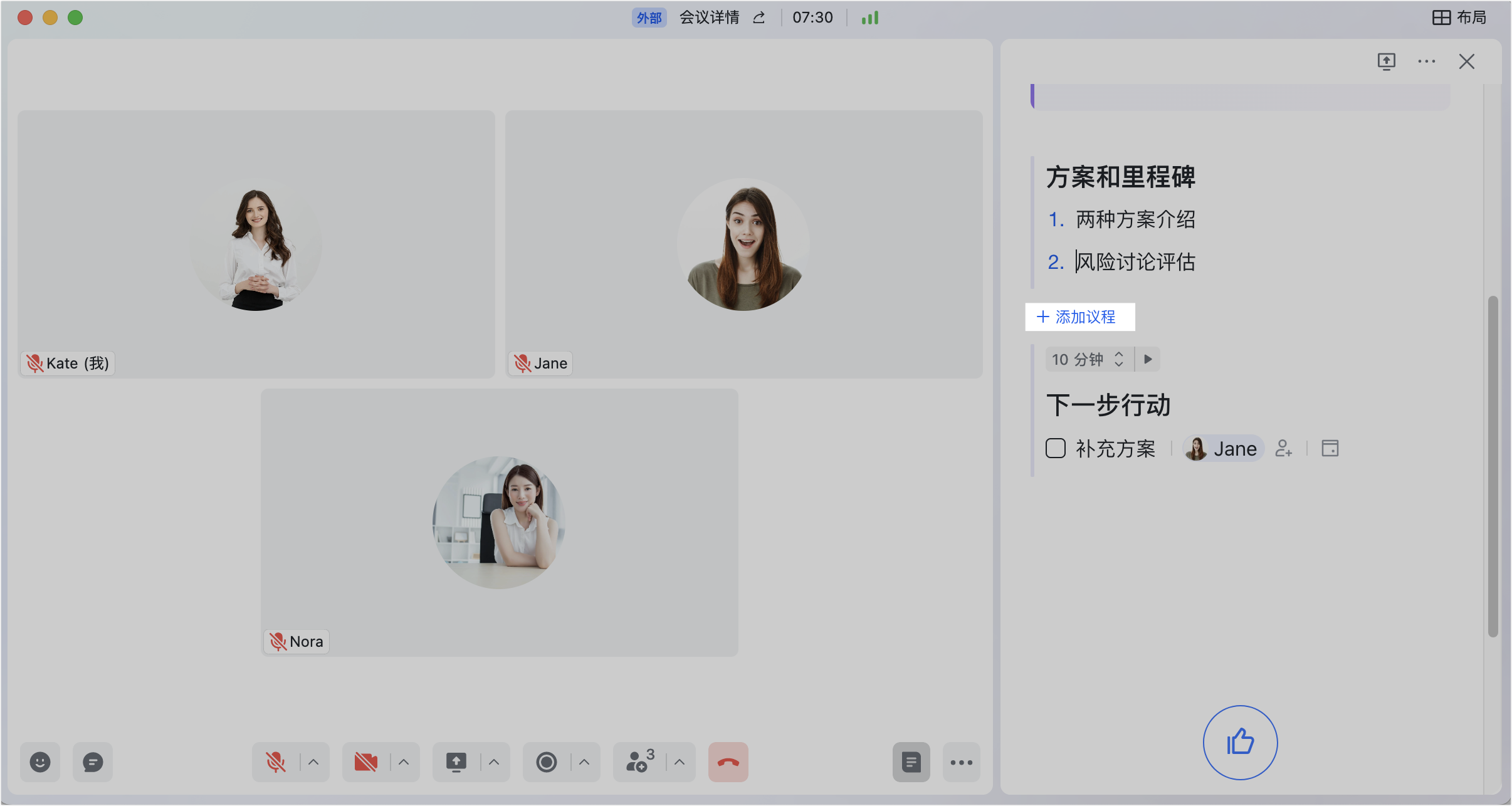Click the thumbs-up like button
The height and width of the screenshot is (806, 1512).
1240,743
